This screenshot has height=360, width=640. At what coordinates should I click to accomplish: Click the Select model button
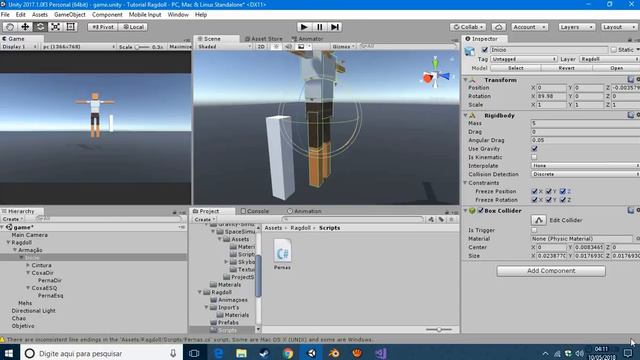pos(516,68)
